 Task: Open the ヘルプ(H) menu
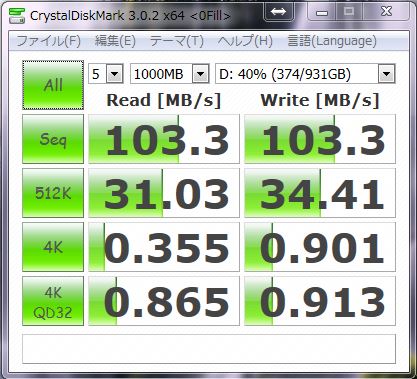tap(245, 41)
